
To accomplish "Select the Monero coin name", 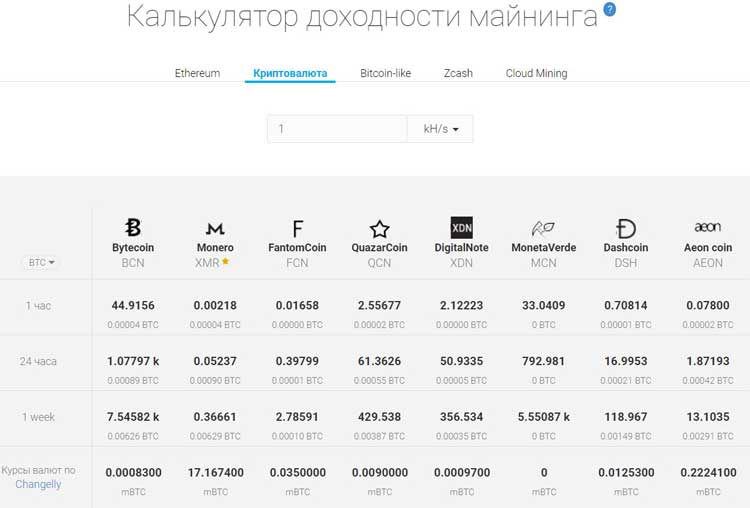I will (x=215, y=247).
